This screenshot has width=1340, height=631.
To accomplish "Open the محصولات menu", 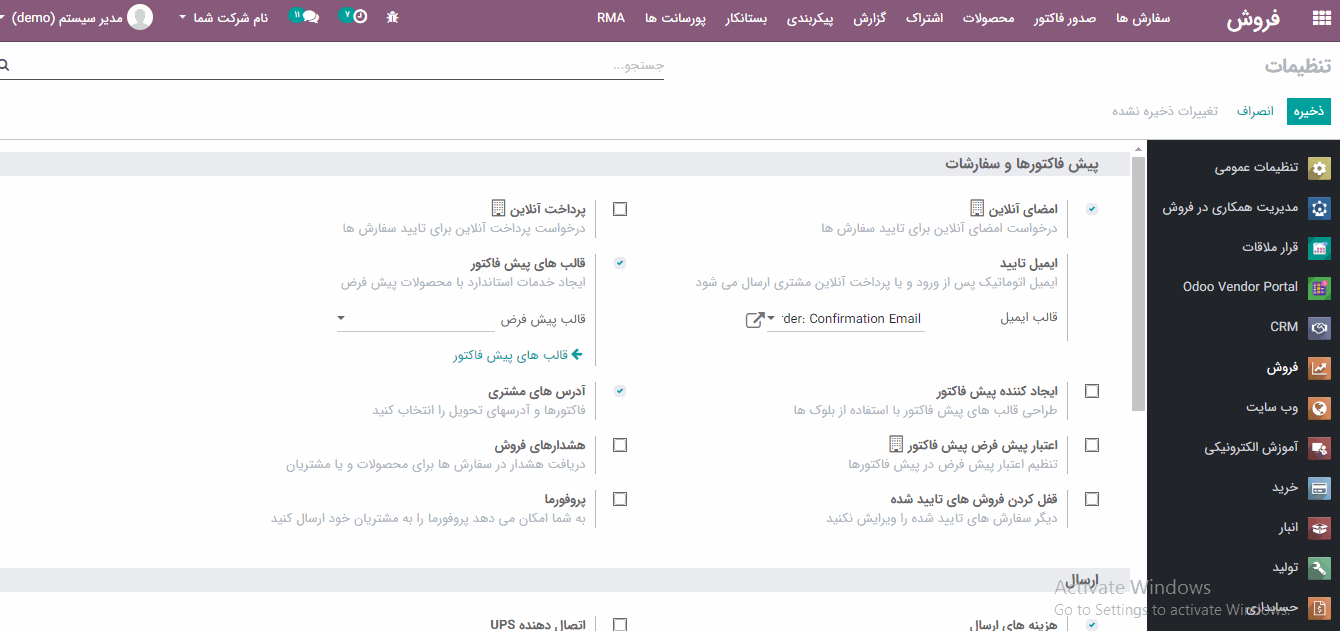I will coord(989,17).
